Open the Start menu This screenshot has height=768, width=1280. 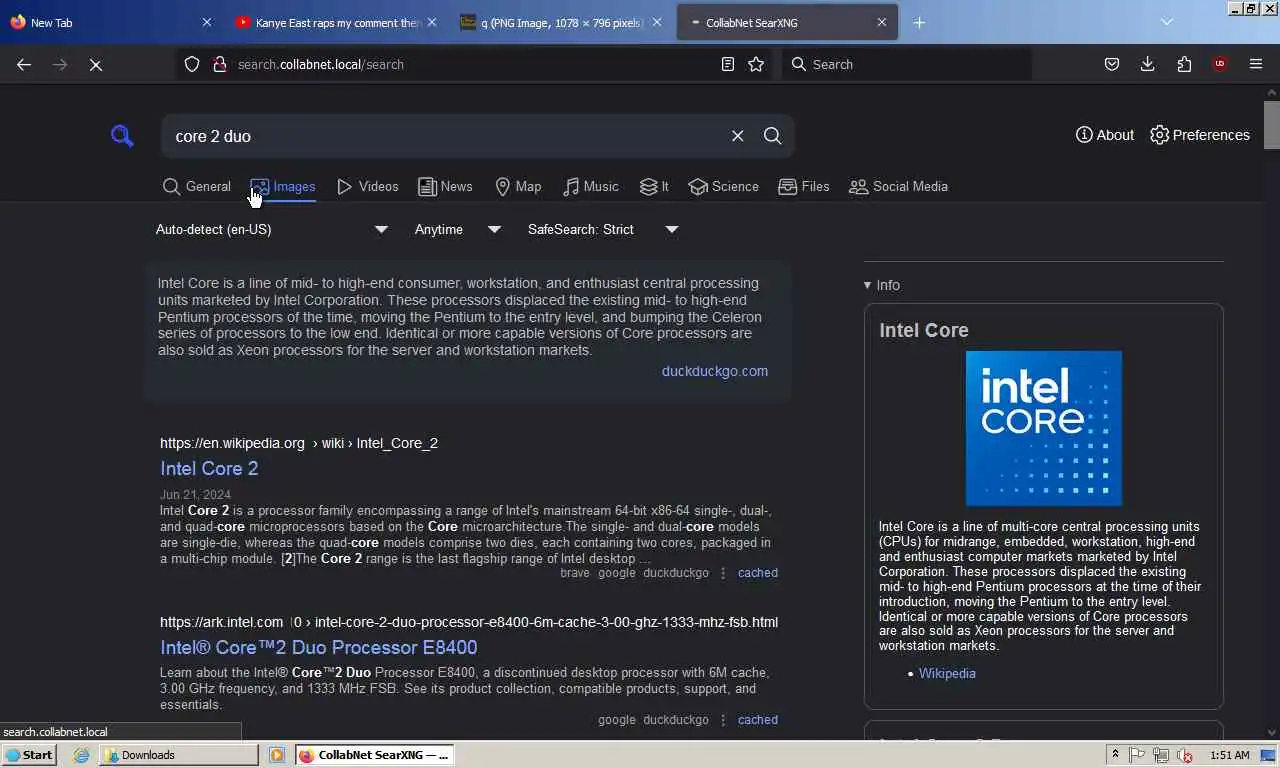coord(29,755)
